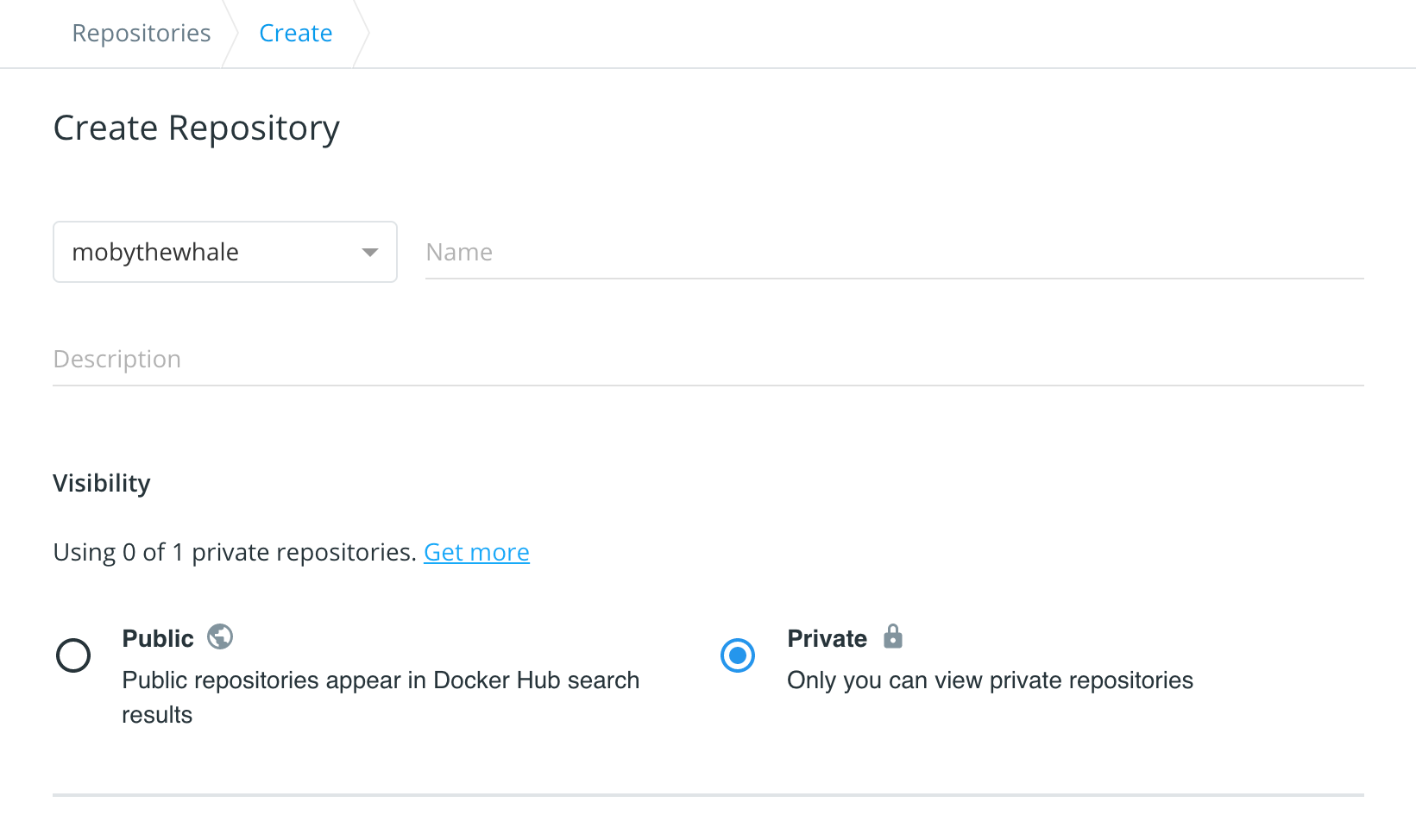Select the Create breadcrumb tab

pyautogui.click(x=295, y=33)
